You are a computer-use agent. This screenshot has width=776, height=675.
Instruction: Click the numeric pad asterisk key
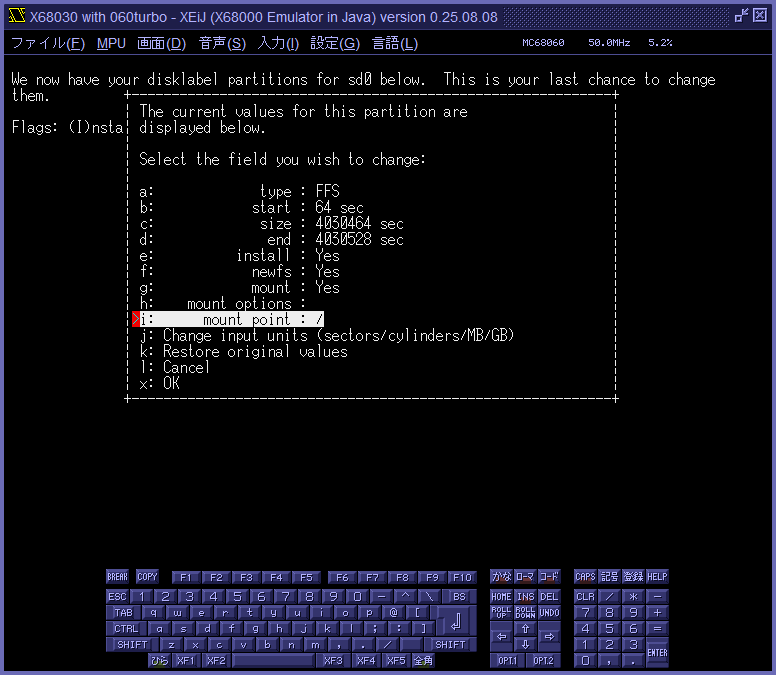[x=633, y=596]
